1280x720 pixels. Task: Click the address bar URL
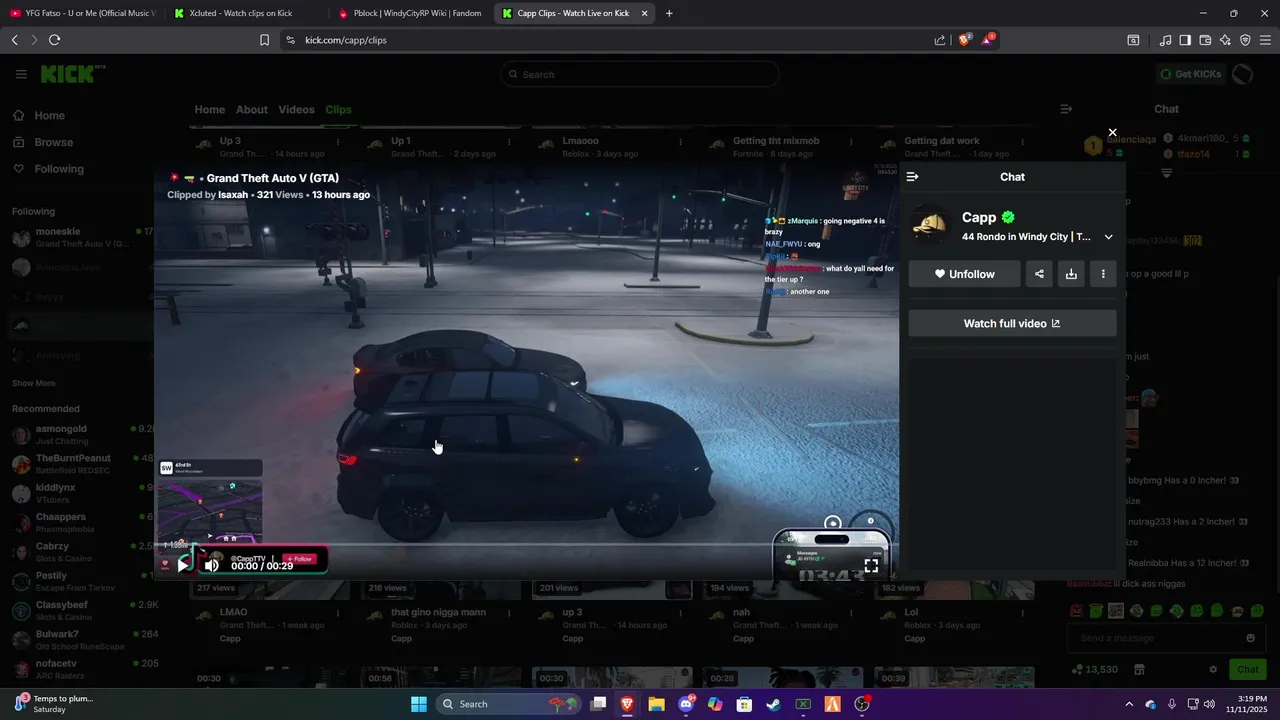[346, 40]
